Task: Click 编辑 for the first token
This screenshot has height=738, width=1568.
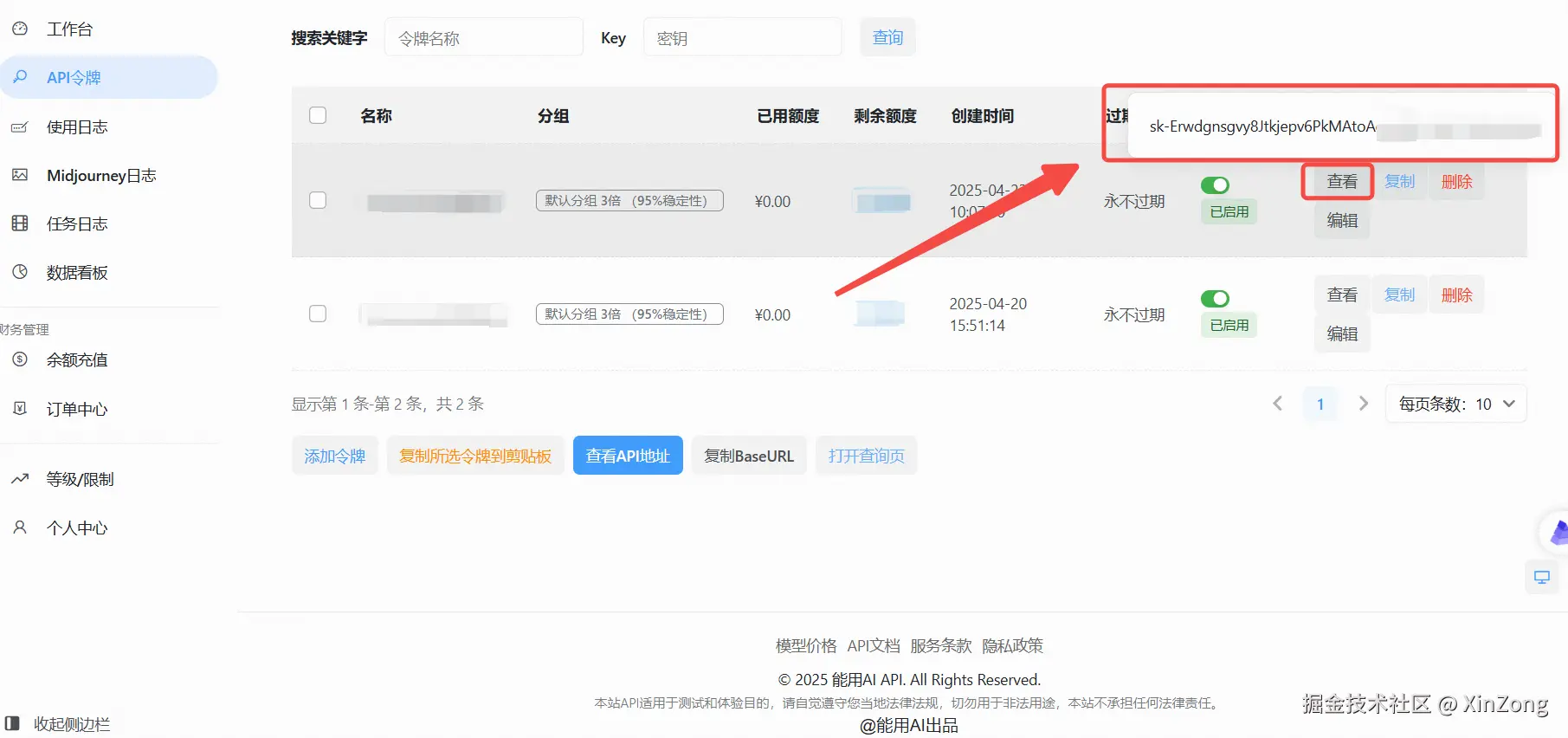Action: [1342, 220]
